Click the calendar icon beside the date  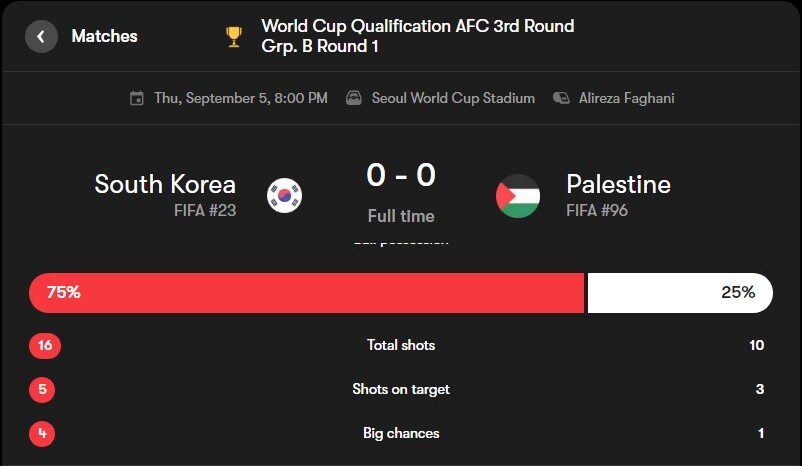[137, 98]
